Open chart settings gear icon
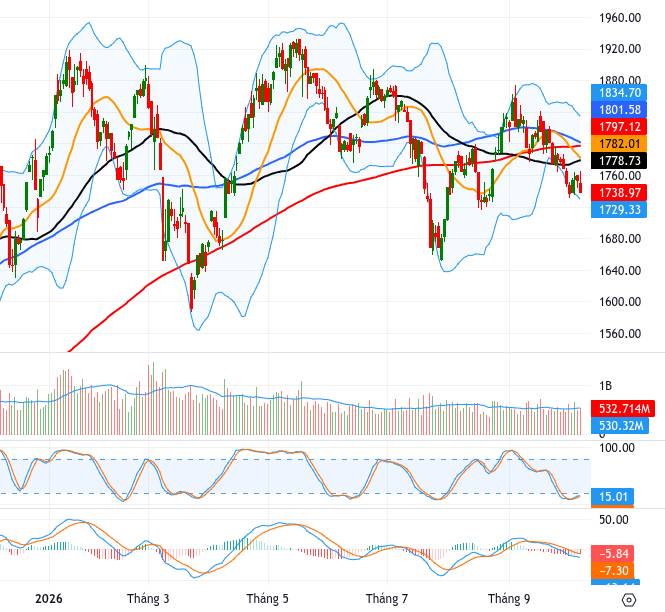The image size is (665, 612). coord(629,600)
